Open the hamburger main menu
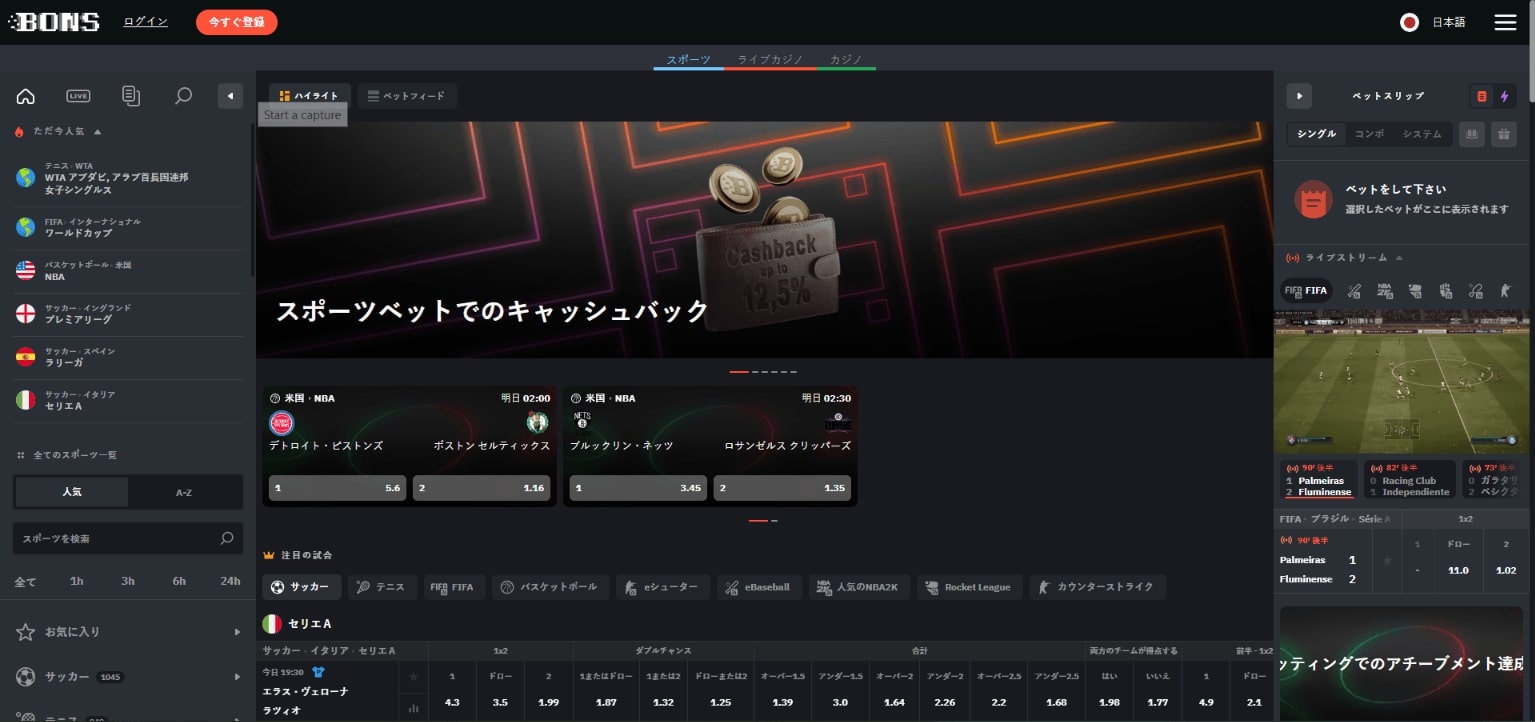1535x722 pixels. click(1505, 22)
